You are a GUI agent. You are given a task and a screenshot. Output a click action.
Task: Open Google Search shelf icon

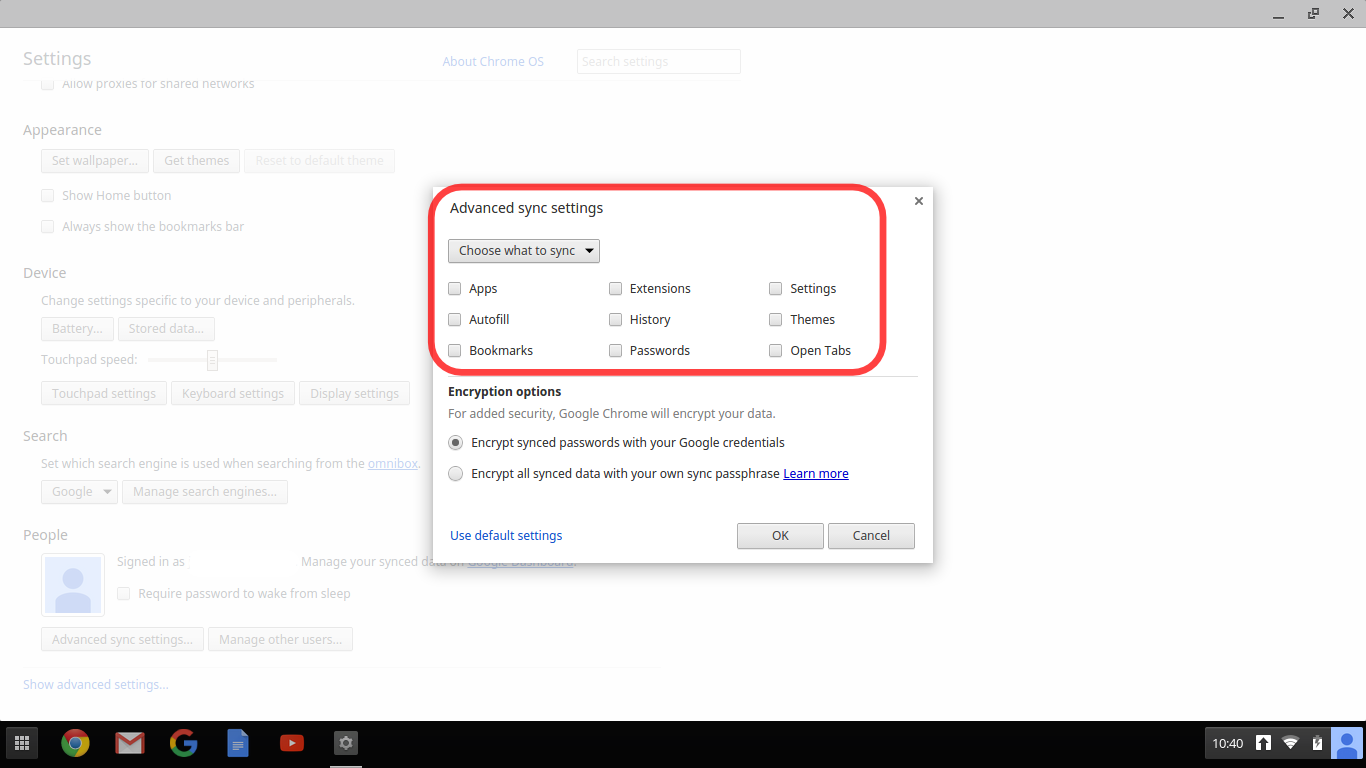click(x=183, y=743)
